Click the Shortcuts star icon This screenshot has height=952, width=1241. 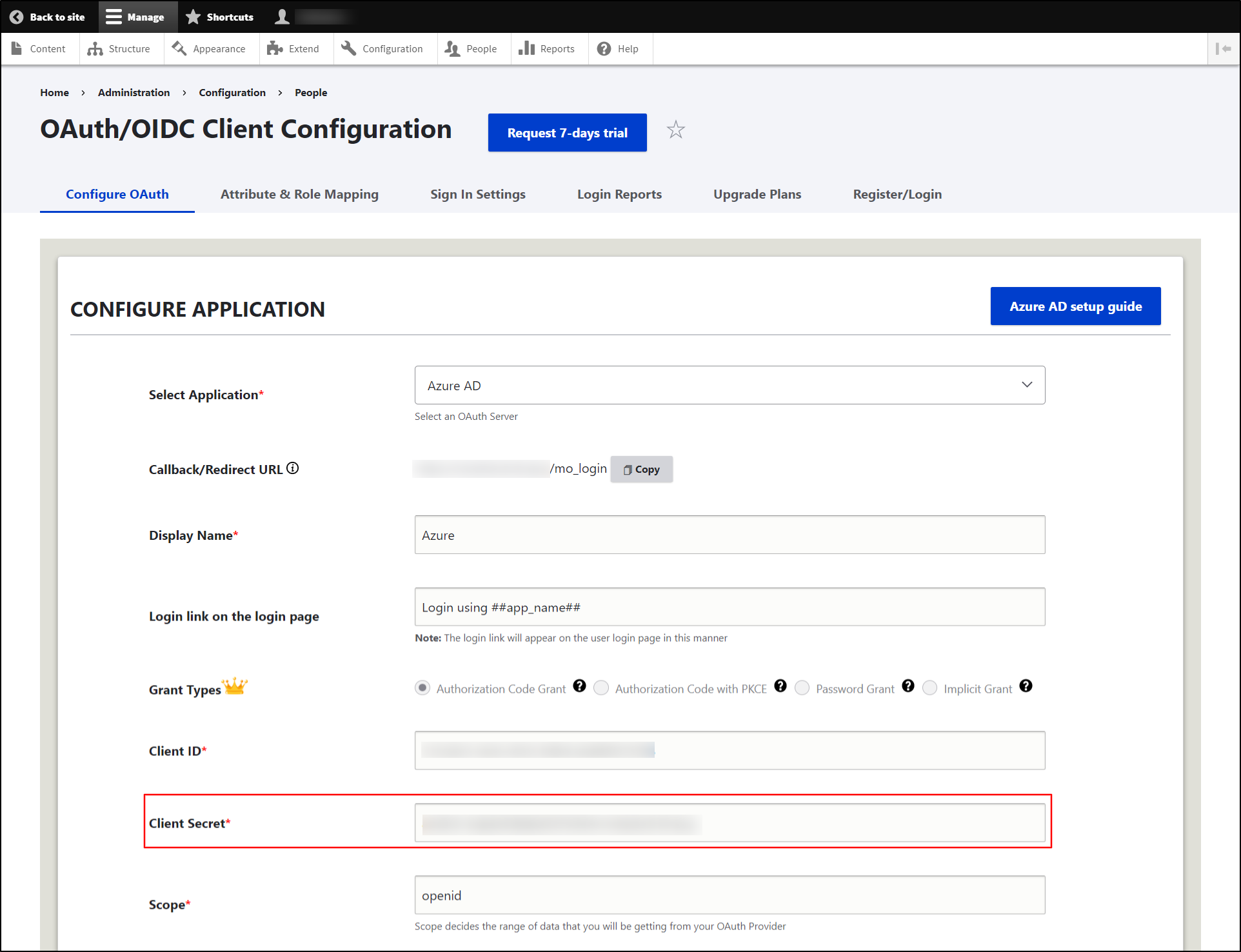pyautogui.click(x=192, y=16)
